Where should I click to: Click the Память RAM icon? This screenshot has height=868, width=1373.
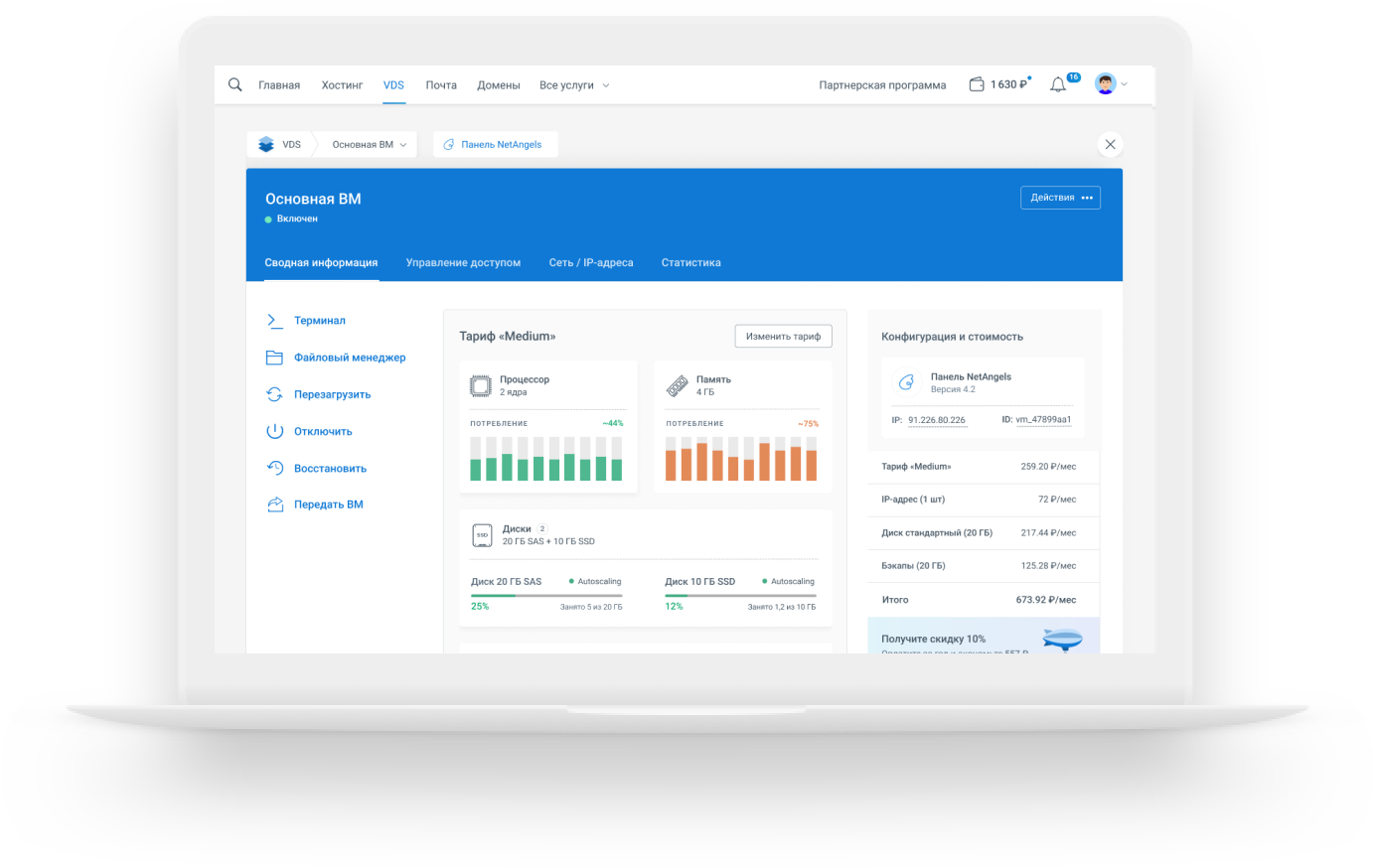678,386
